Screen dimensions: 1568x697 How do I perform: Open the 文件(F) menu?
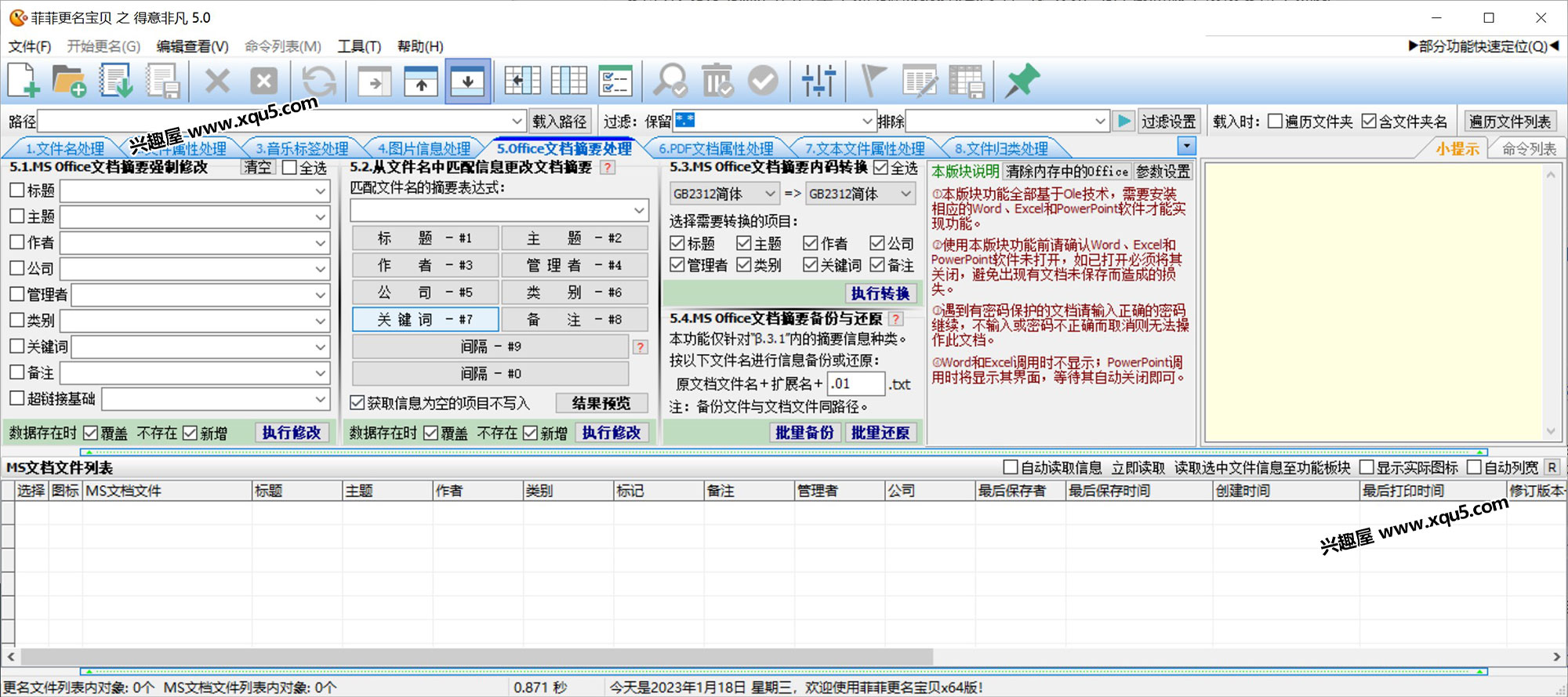click(x=30, y=46)
